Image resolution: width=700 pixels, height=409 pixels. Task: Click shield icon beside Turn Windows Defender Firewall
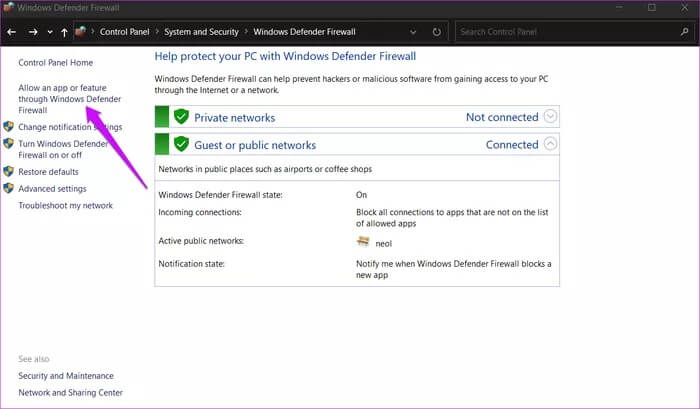coord(8,143)
